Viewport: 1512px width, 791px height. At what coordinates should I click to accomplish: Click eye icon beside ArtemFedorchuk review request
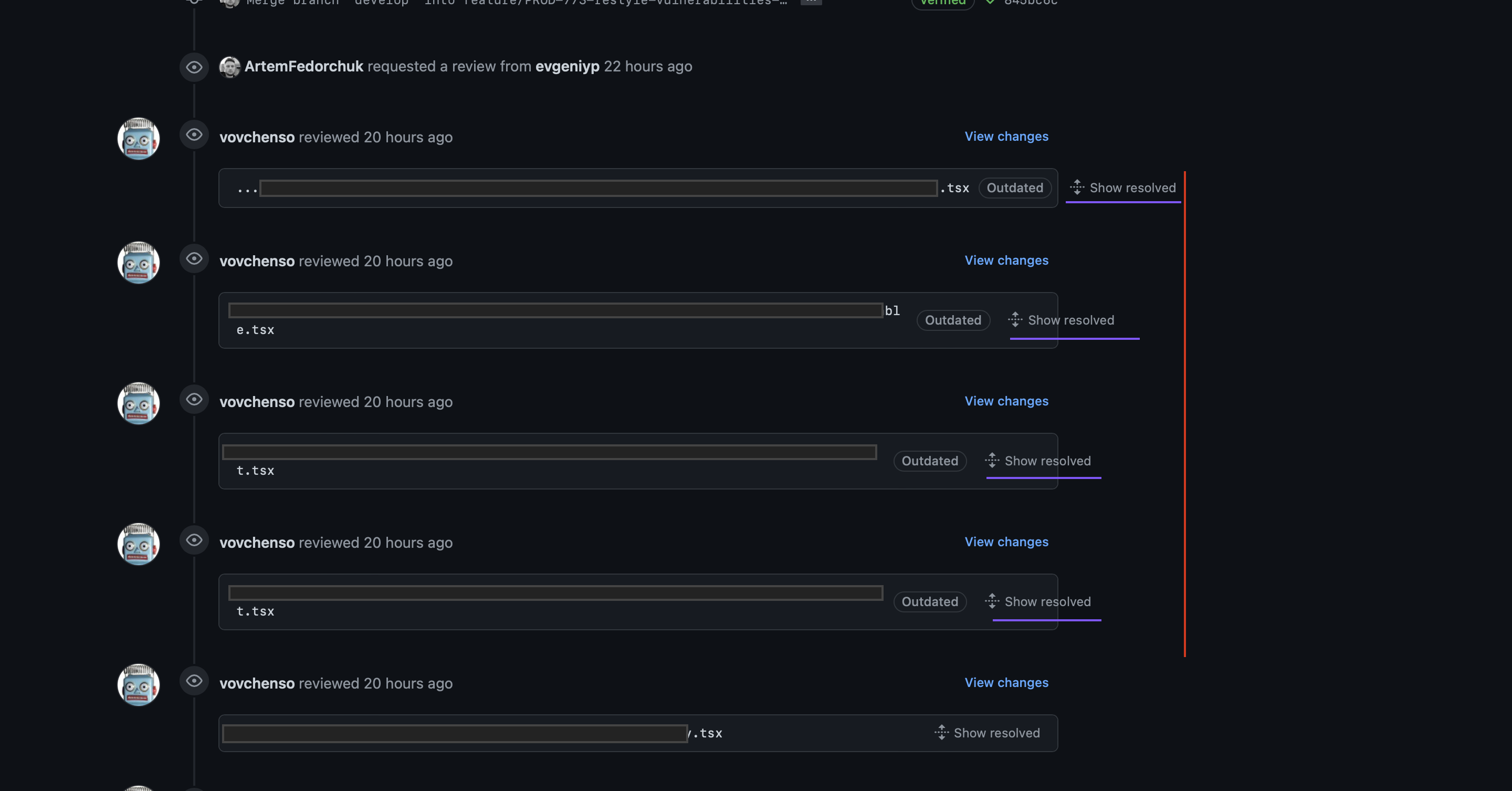click(x=194, y=67)
